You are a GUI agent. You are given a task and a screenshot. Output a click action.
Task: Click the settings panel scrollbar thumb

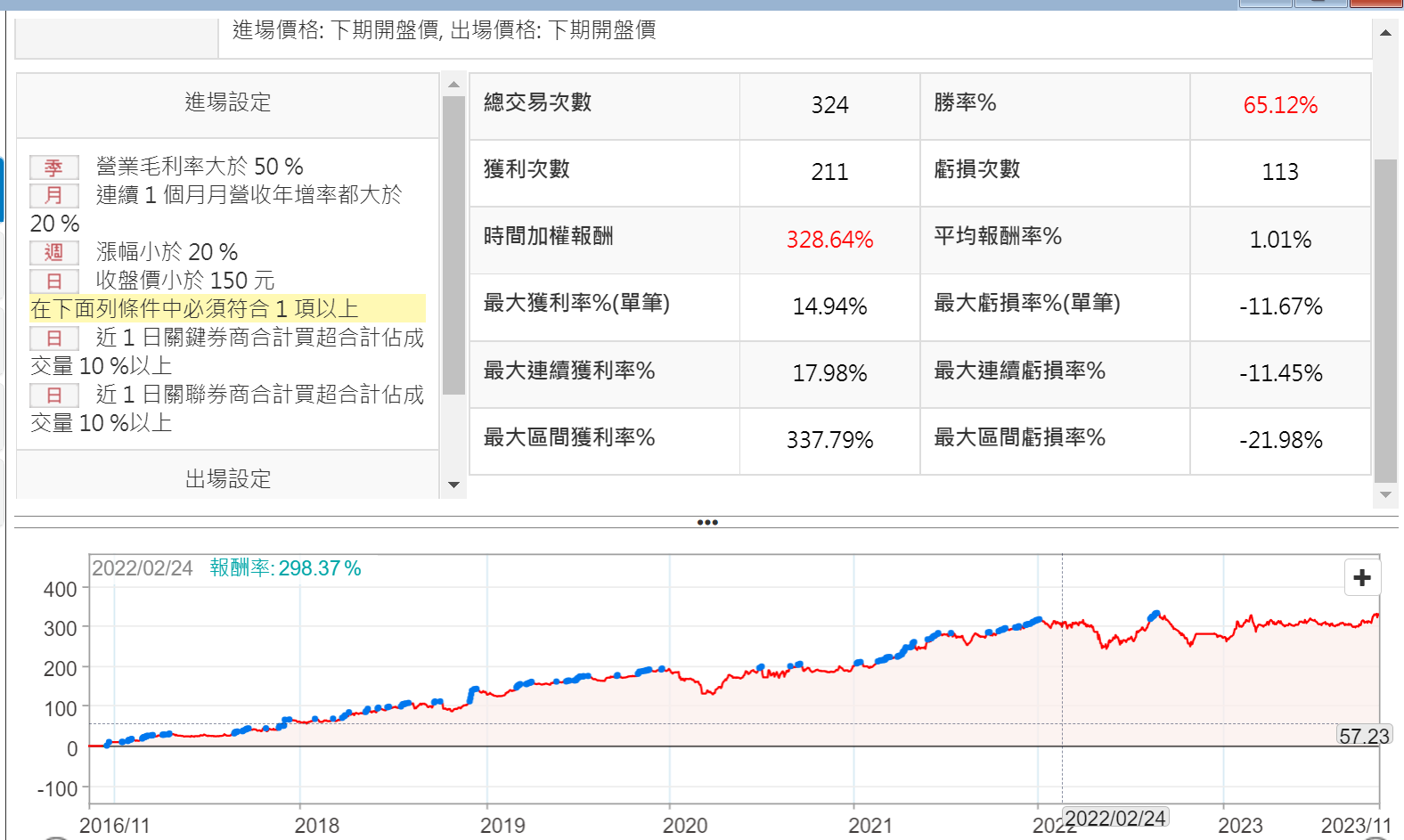coord(453,245)
